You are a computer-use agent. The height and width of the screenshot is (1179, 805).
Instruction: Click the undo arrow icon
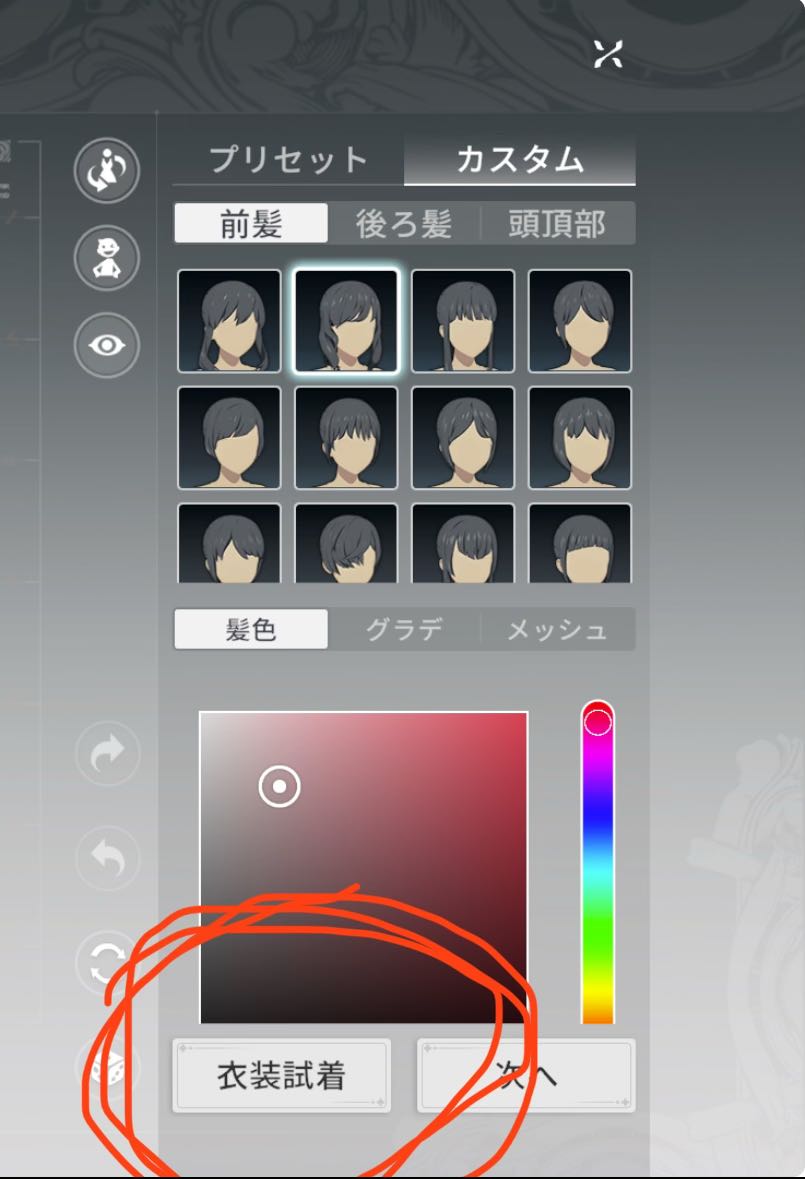pyautogui.click(x=107, y=857)
